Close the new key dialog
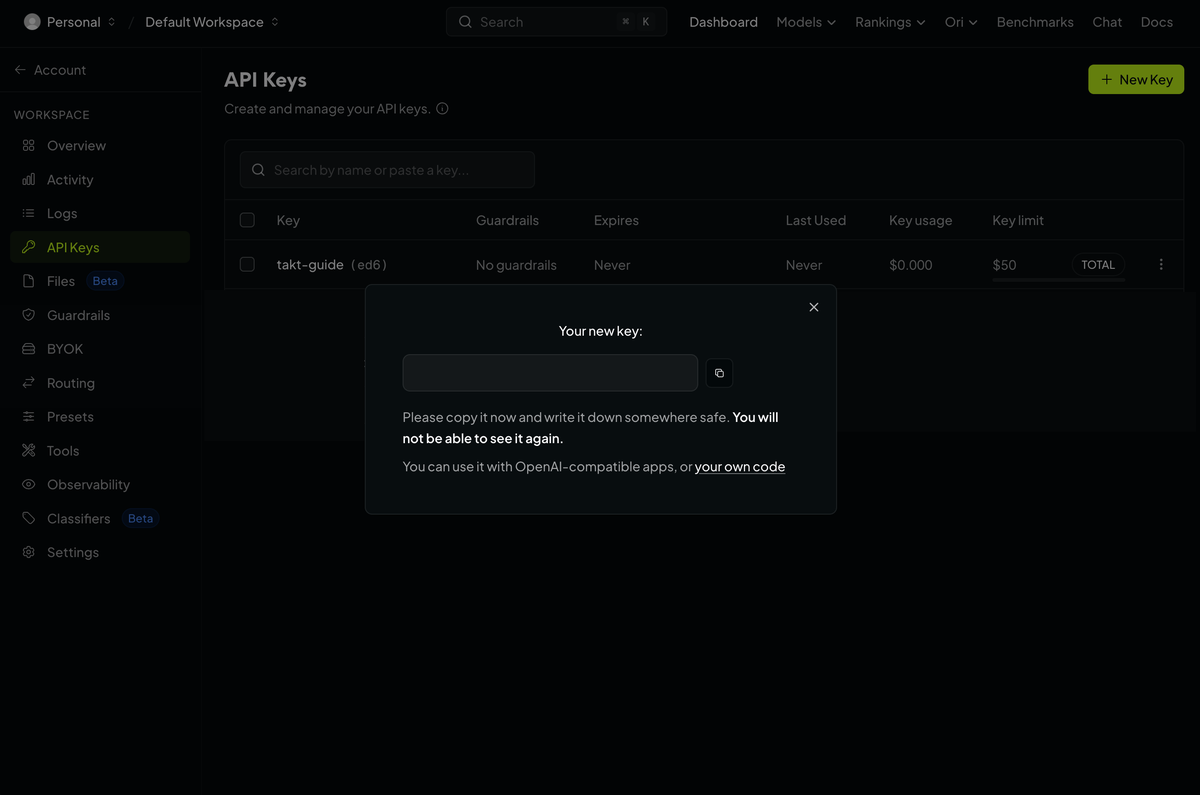1200x795 pixels. point(814,307)
